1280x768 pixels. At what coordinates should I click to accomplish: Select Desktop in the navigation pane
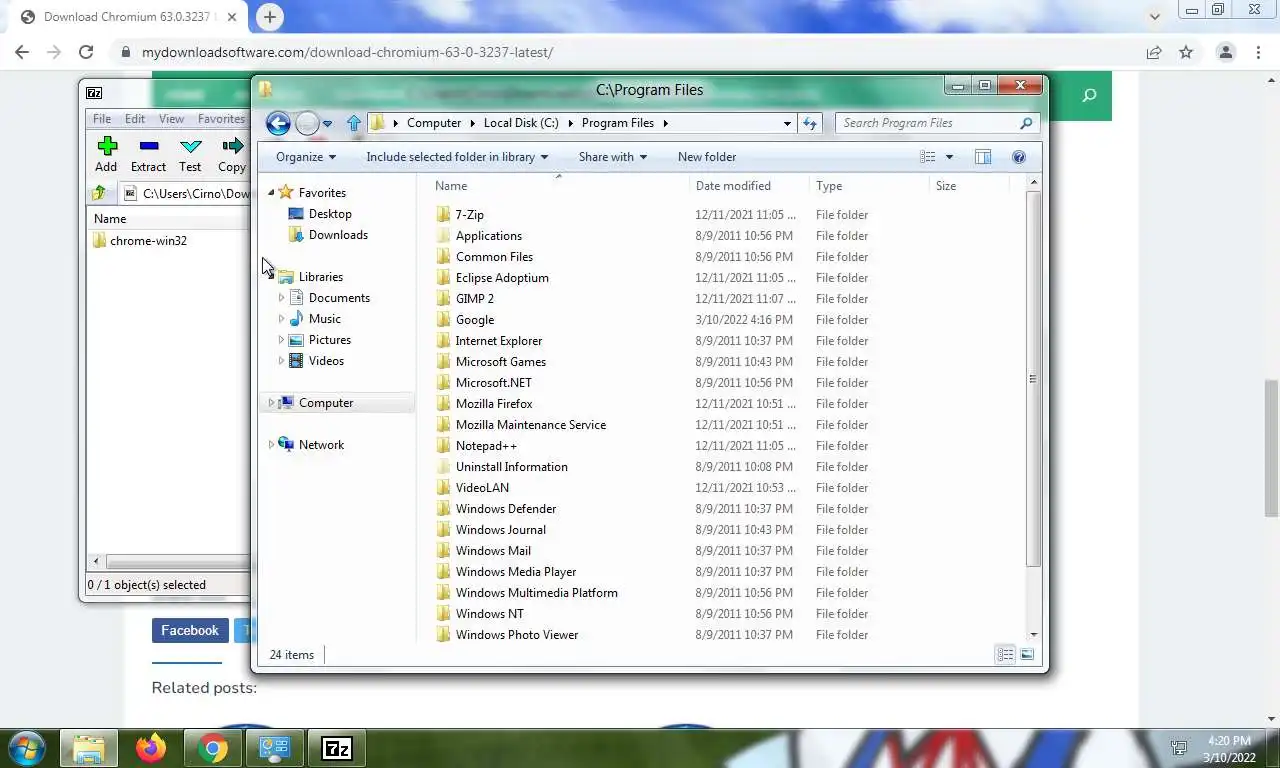pyautogui.click(x=330, y=214)
